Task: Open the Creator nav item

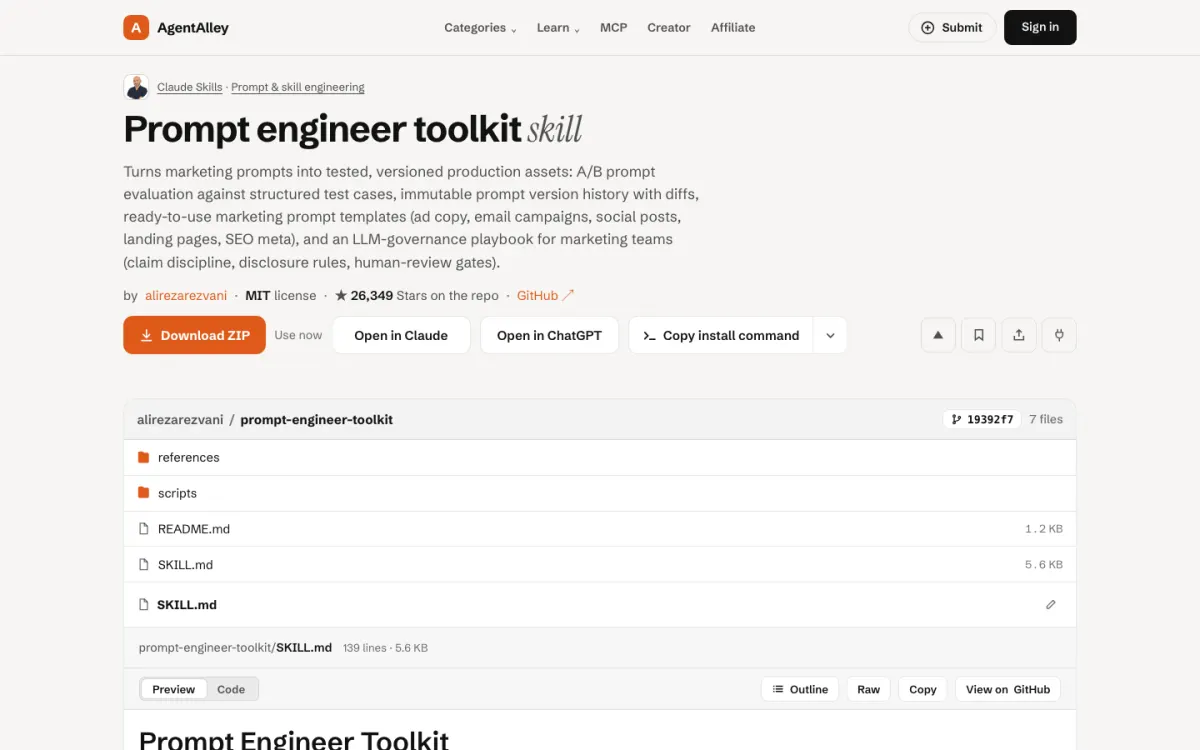Action: 669,28
